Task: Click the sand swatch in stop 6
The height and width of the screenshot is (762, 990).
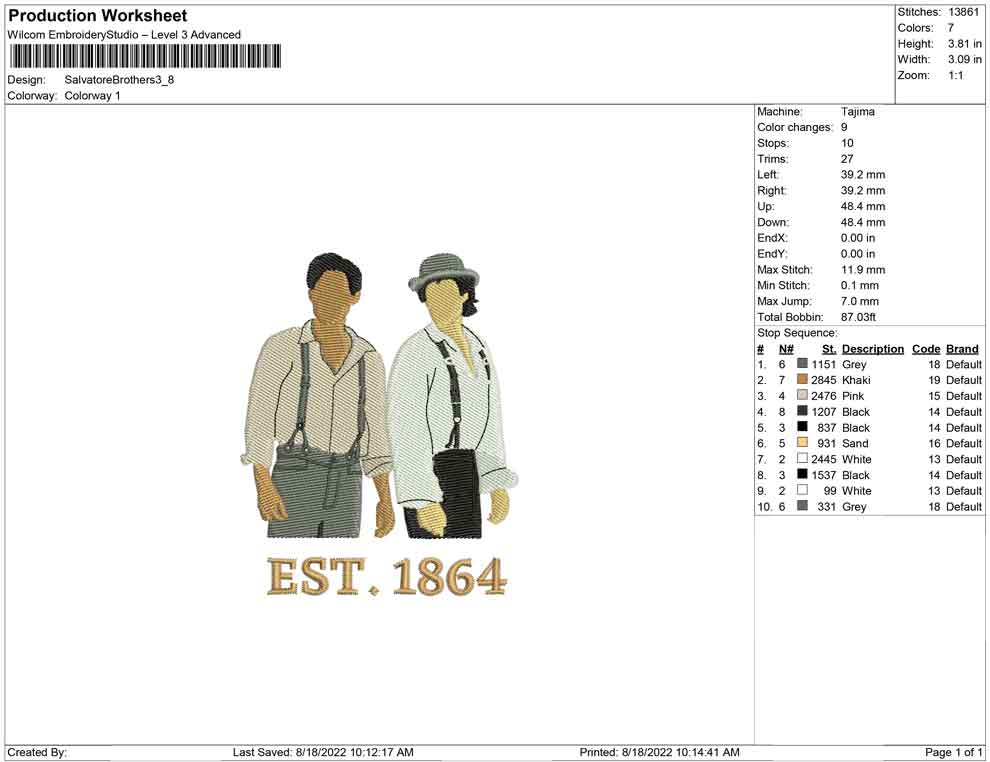Action: point(802,443)
